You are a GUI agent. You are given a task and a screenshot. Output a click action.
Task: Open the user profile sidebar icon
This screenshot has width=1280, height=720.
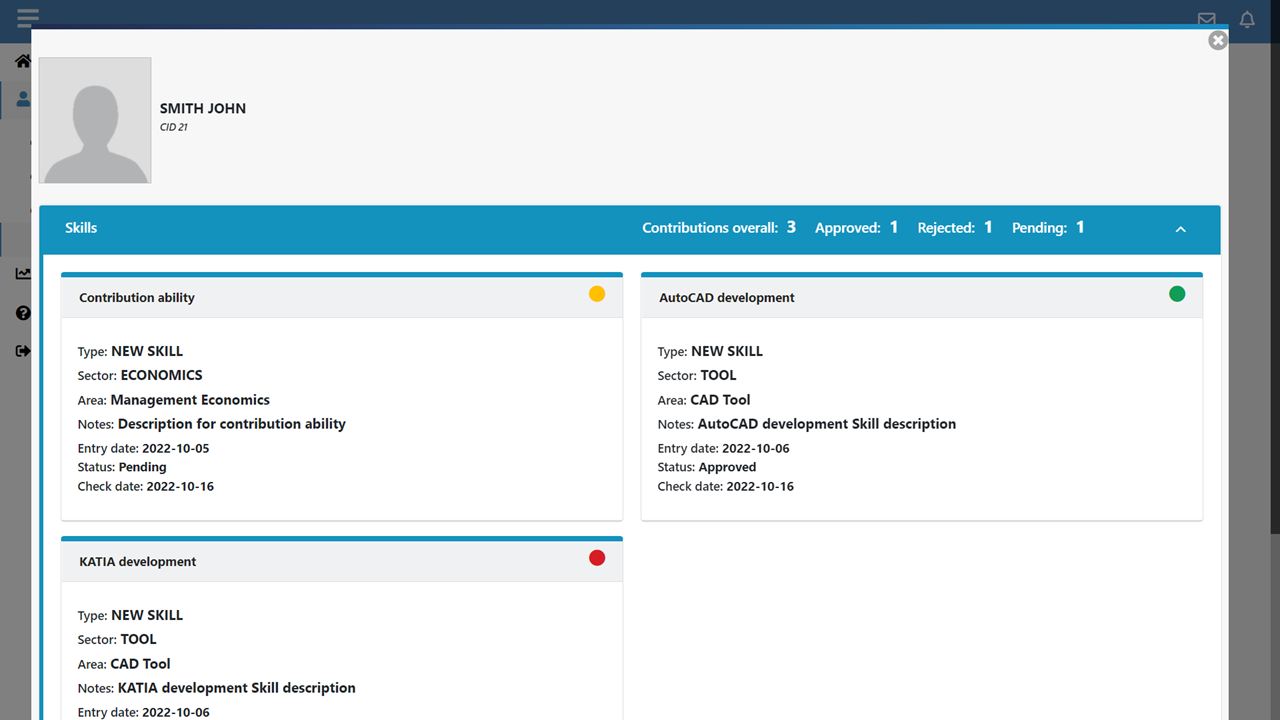pyautogui.click(x=22, y=99)
